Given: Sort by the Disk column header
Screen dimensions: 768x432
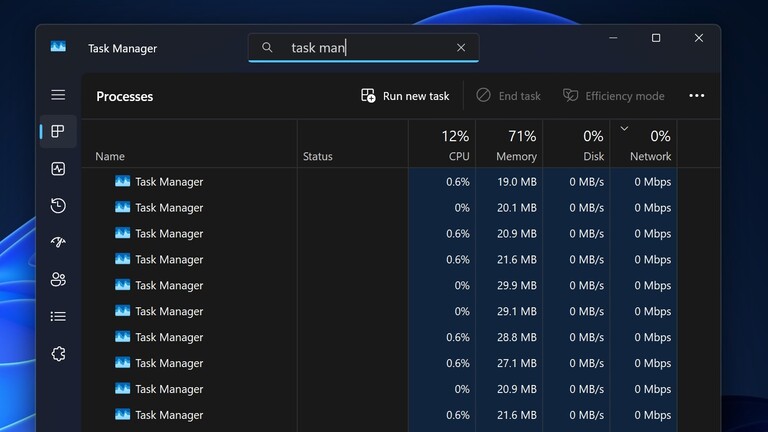Looking at the screenshot, I should pos(576,144).
